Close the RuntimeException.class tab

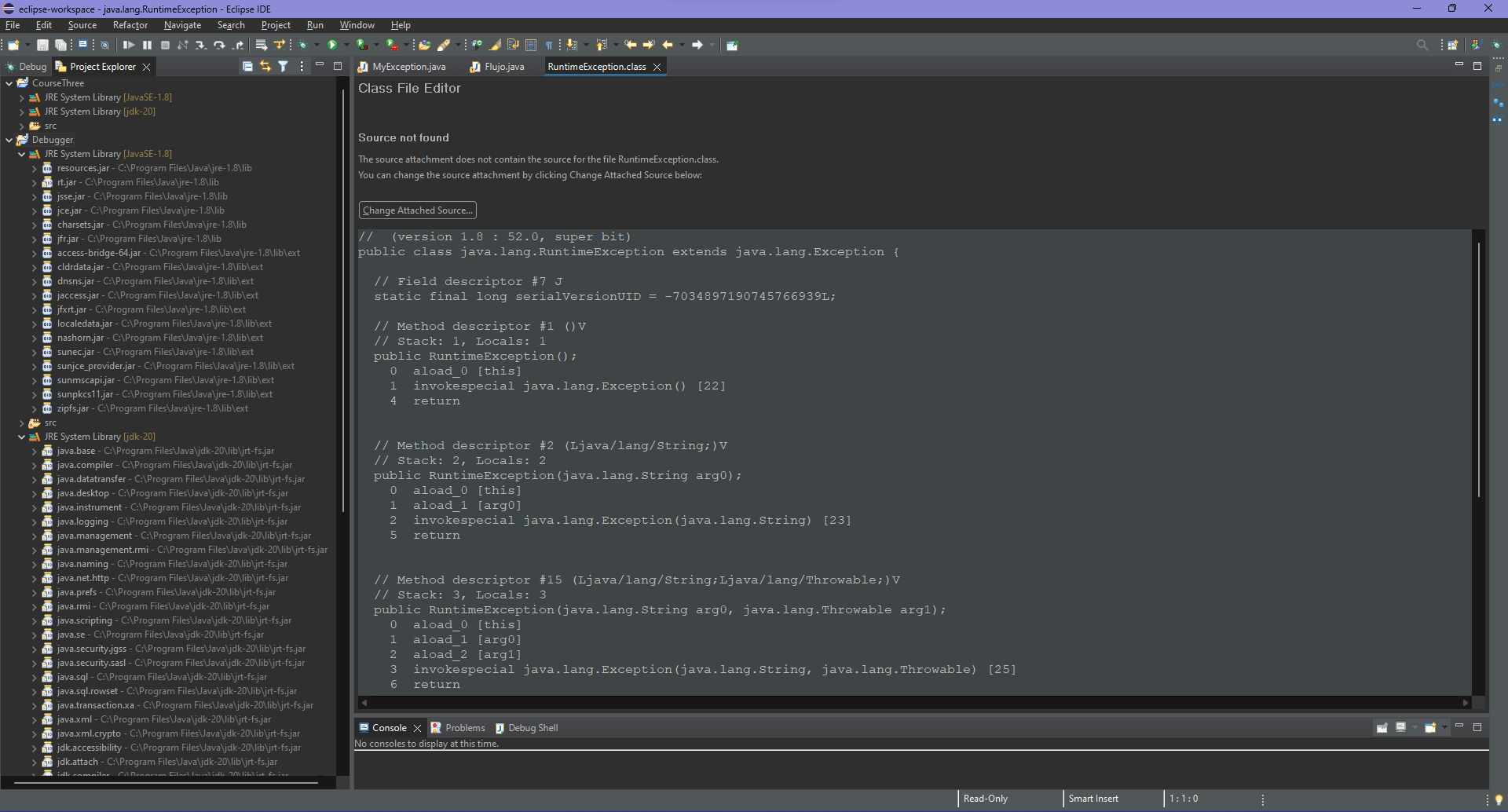[x=657, y=67]
